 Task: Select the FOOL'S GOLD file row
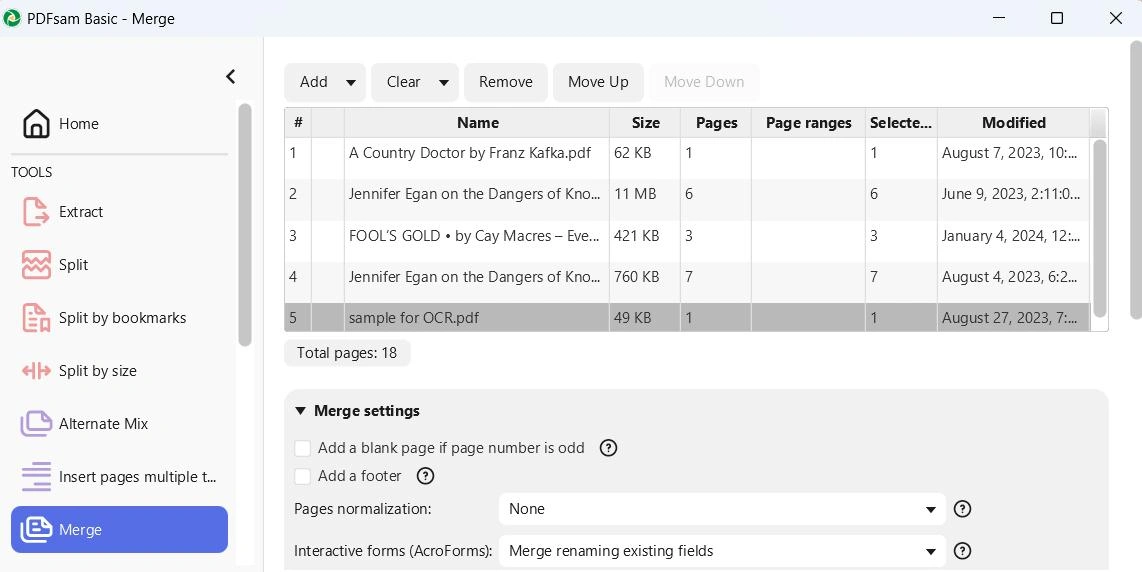[474, 236]
